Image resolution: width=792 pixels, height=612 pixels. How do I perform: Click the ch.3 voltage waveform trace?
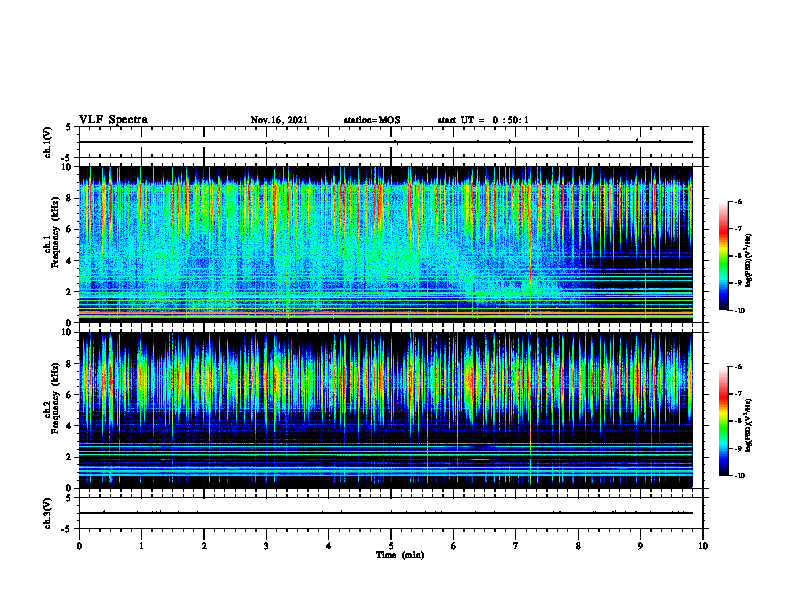pos(386,513)
